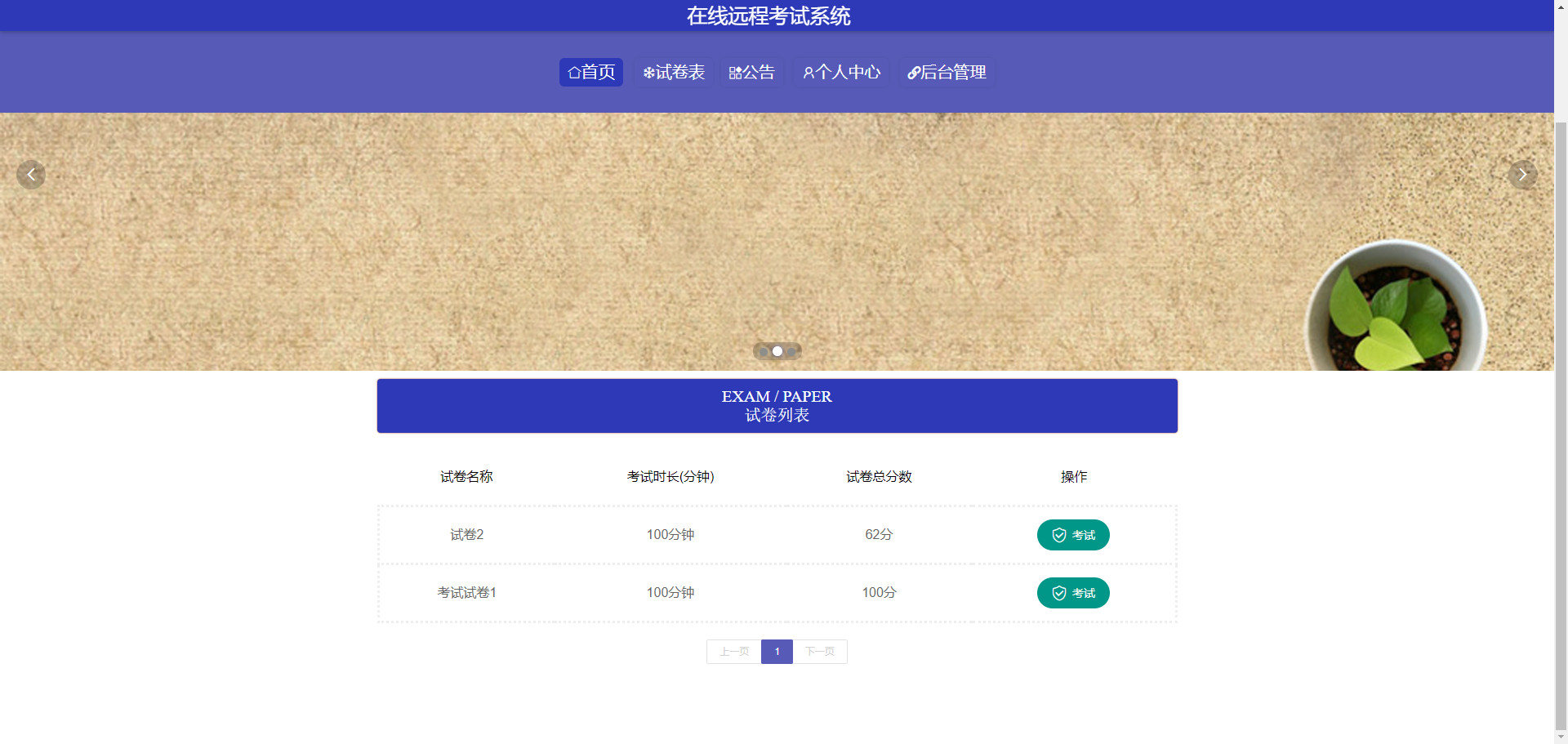
Task: Click the 操作 column header
Action: click(x=1074, y=477)
